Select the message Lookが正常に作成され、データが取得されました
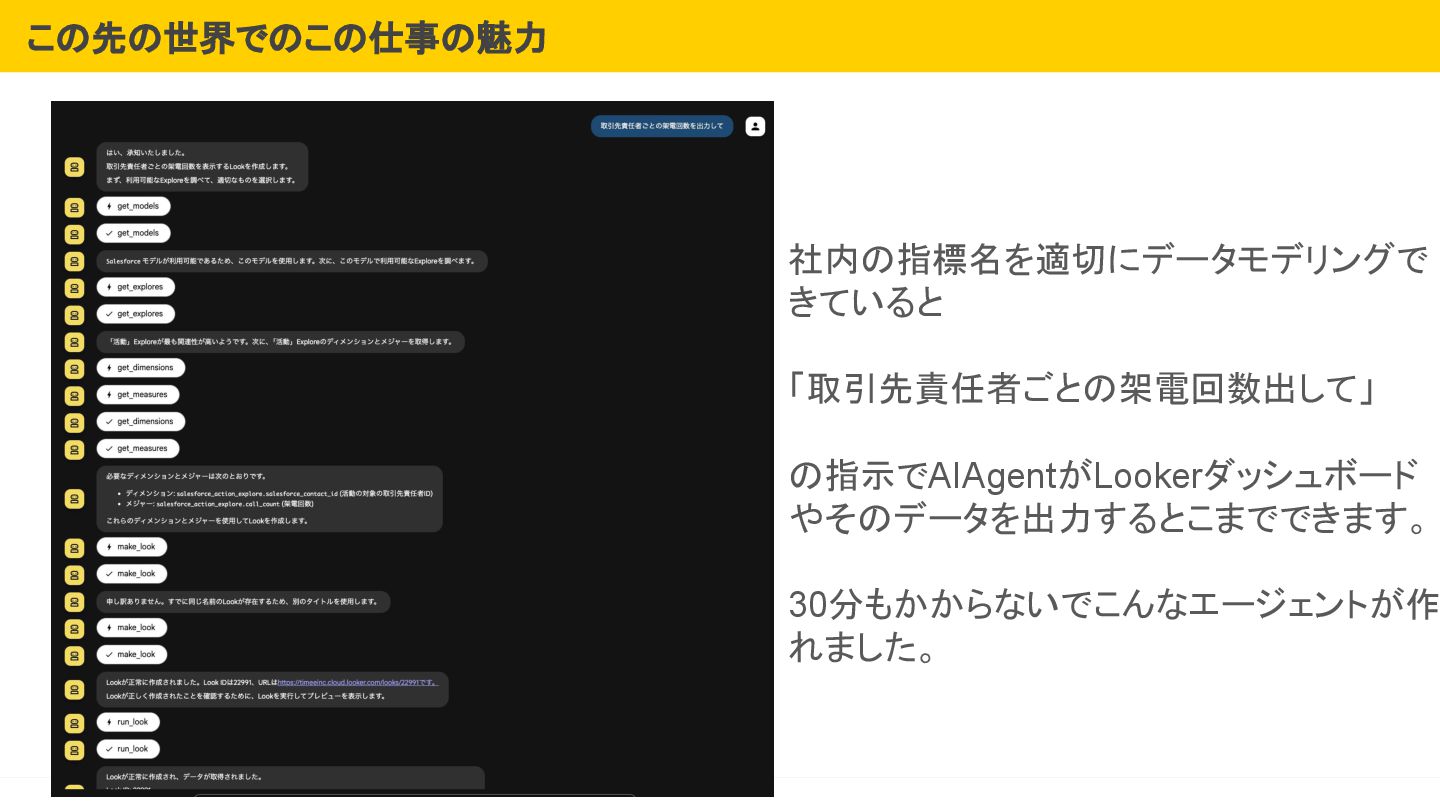This screenshot has height=810, width=1440. (x=184, y=777)
